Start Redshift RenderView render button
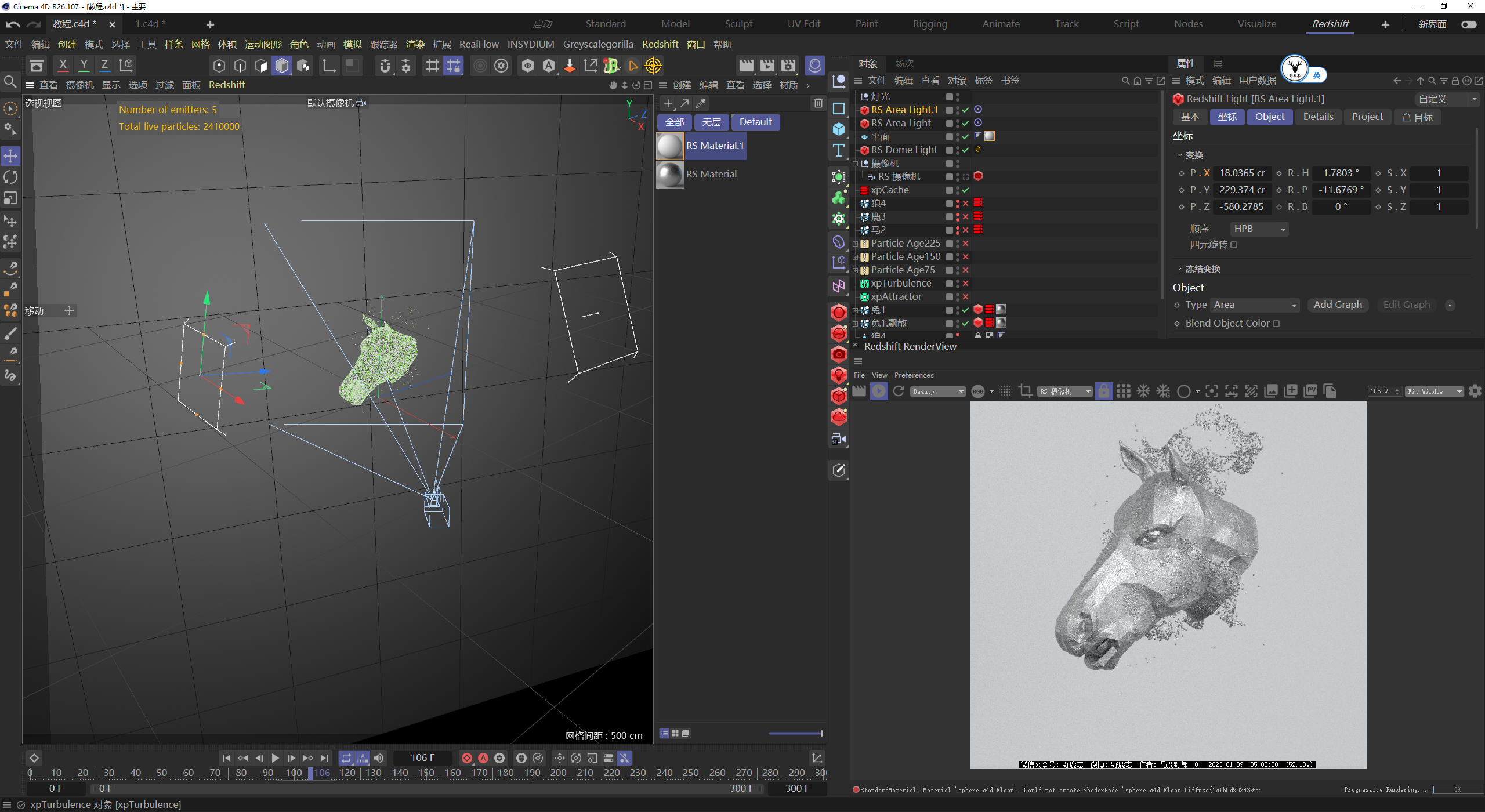1485x812 pixels. pyautogui.click(x=879, y=391)
